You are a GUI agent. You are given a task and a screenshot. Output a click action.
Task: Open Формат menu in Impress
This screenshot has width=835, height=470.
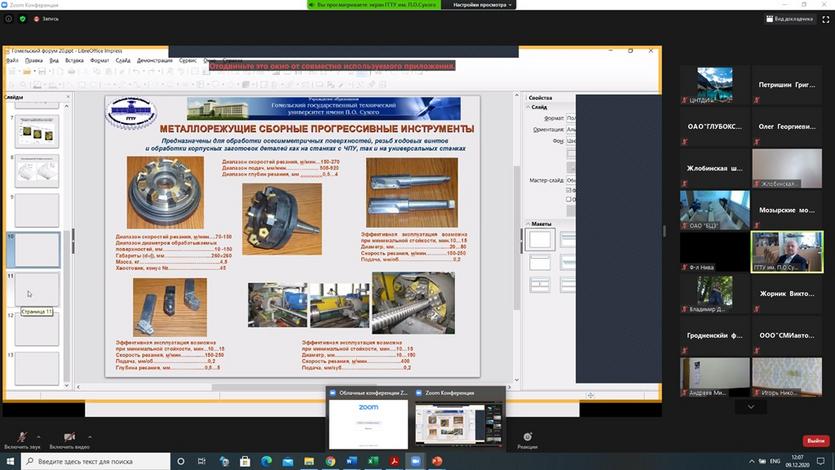100,61
